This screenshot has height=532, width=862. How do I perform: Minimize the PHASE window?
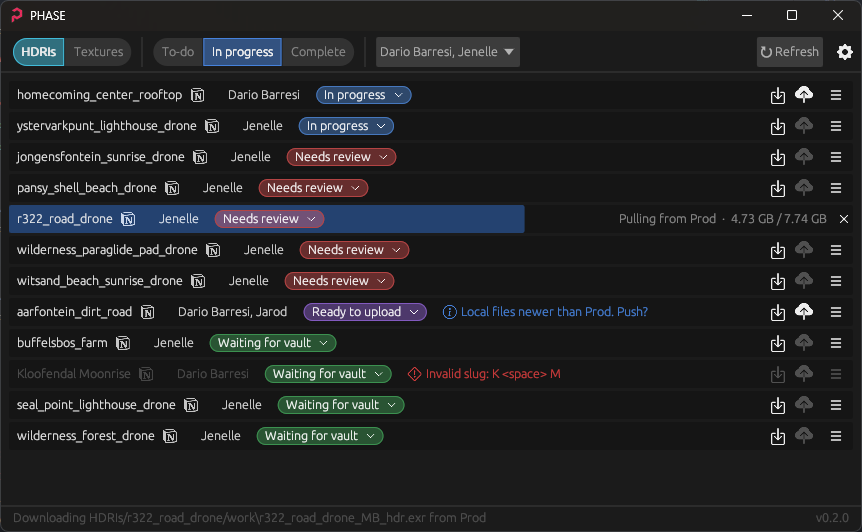(747, 15)
